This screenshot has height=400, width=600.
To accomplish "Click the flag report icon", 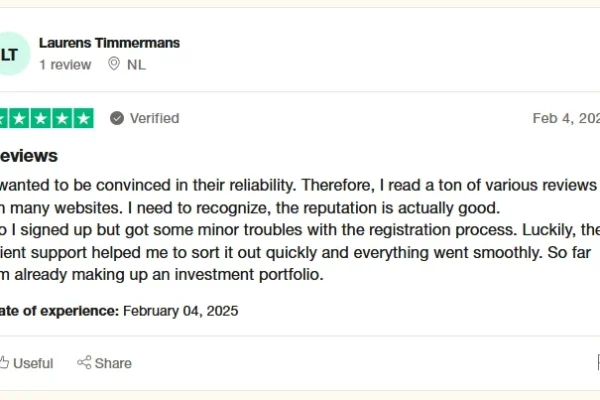I will 596,363.
